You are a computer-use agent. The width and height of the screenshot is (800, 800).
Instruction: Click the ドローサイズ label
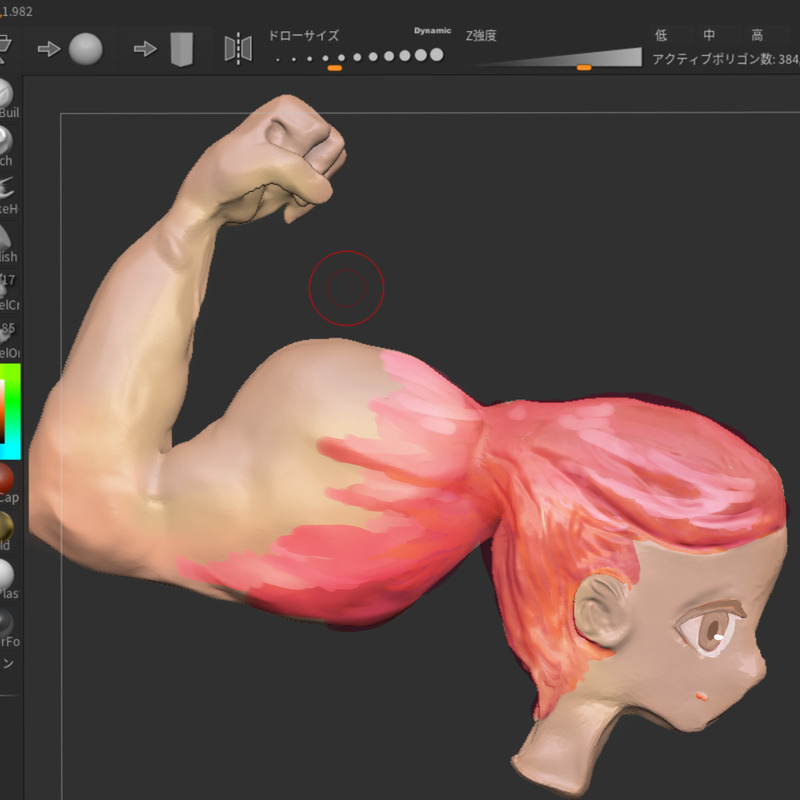(303, 35)
